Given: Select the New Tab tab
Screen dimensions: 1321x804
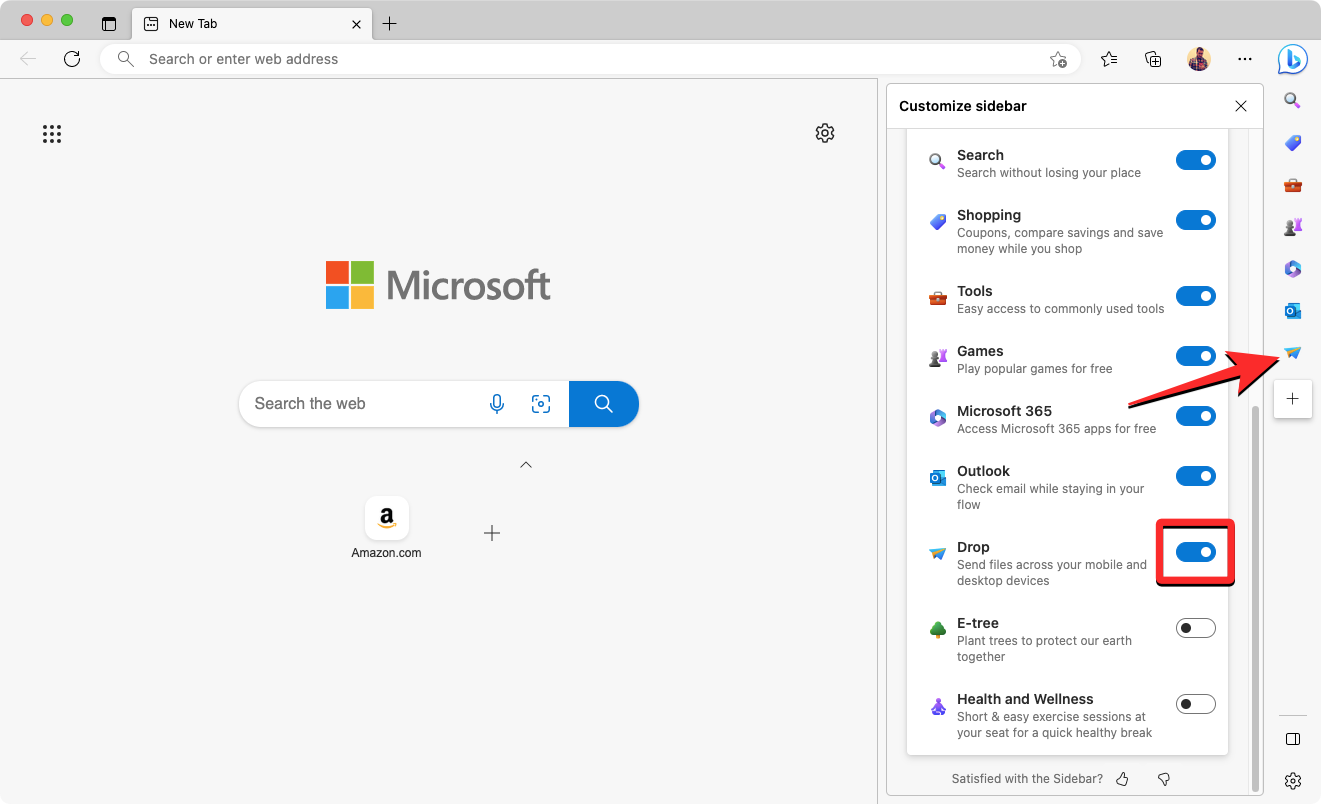Looking at the screenshot, I should coord(240,23).
